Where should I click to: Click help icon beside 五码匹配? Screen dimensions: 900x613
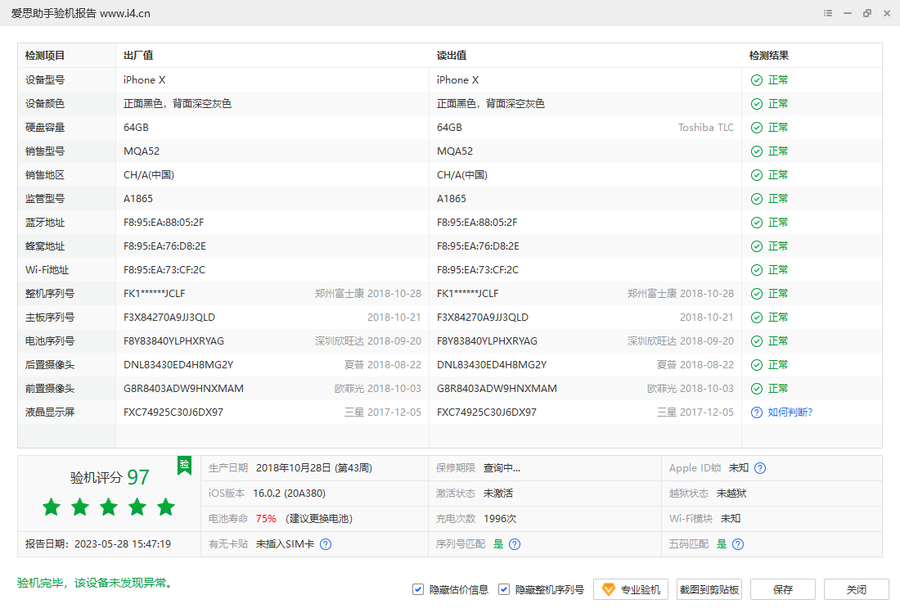pyautogui.click(x=738, y=544)
